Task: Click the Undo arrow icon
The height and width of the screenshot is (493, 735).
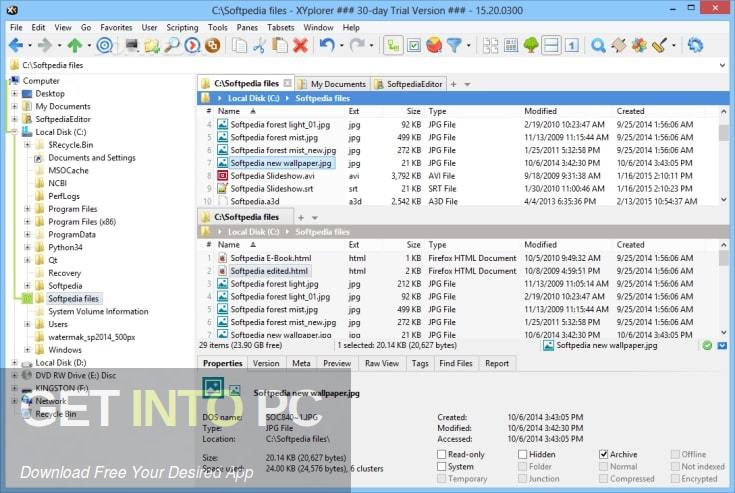Action: pos(327,45)
